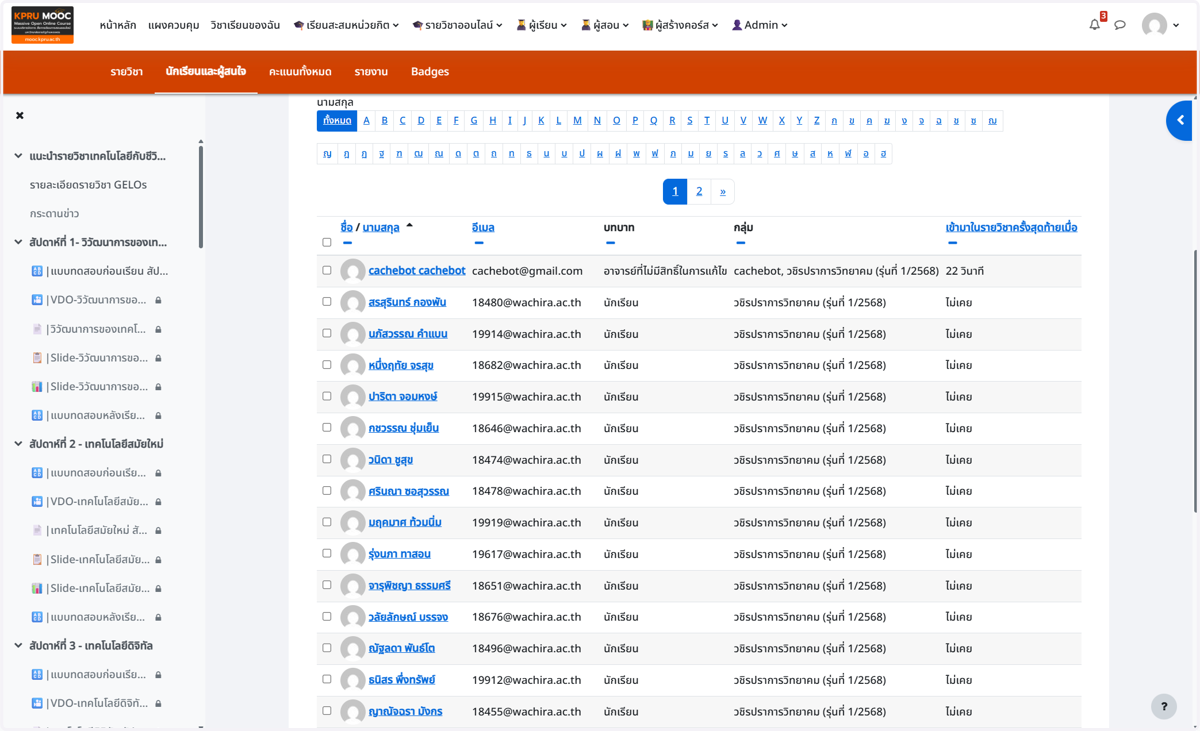This screenshot has height=731, width=1200.
Task: Switch to the รายงาน tab
Action: click(371, 72)
